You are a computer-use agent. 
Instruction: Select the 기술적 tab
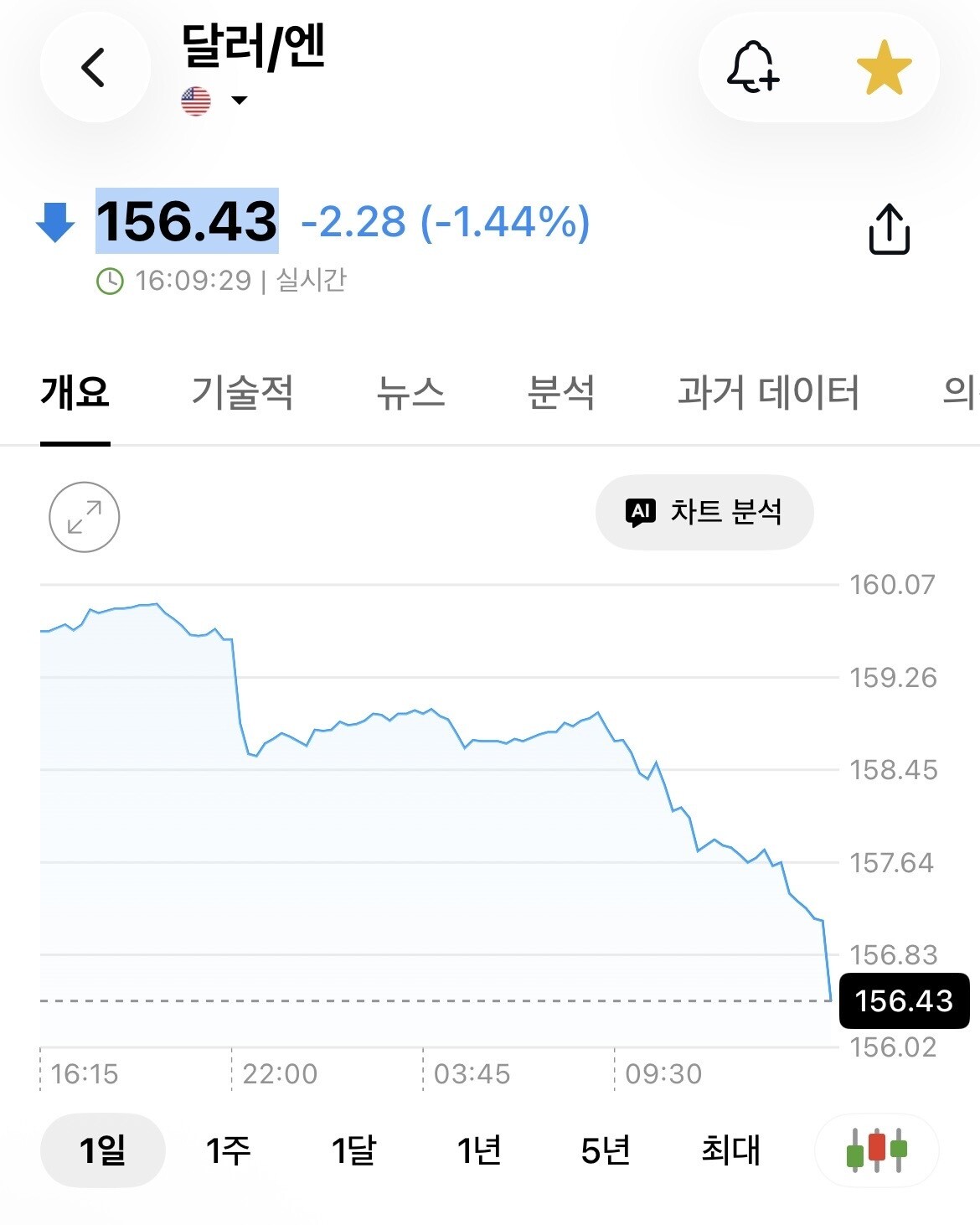point(242,392)
